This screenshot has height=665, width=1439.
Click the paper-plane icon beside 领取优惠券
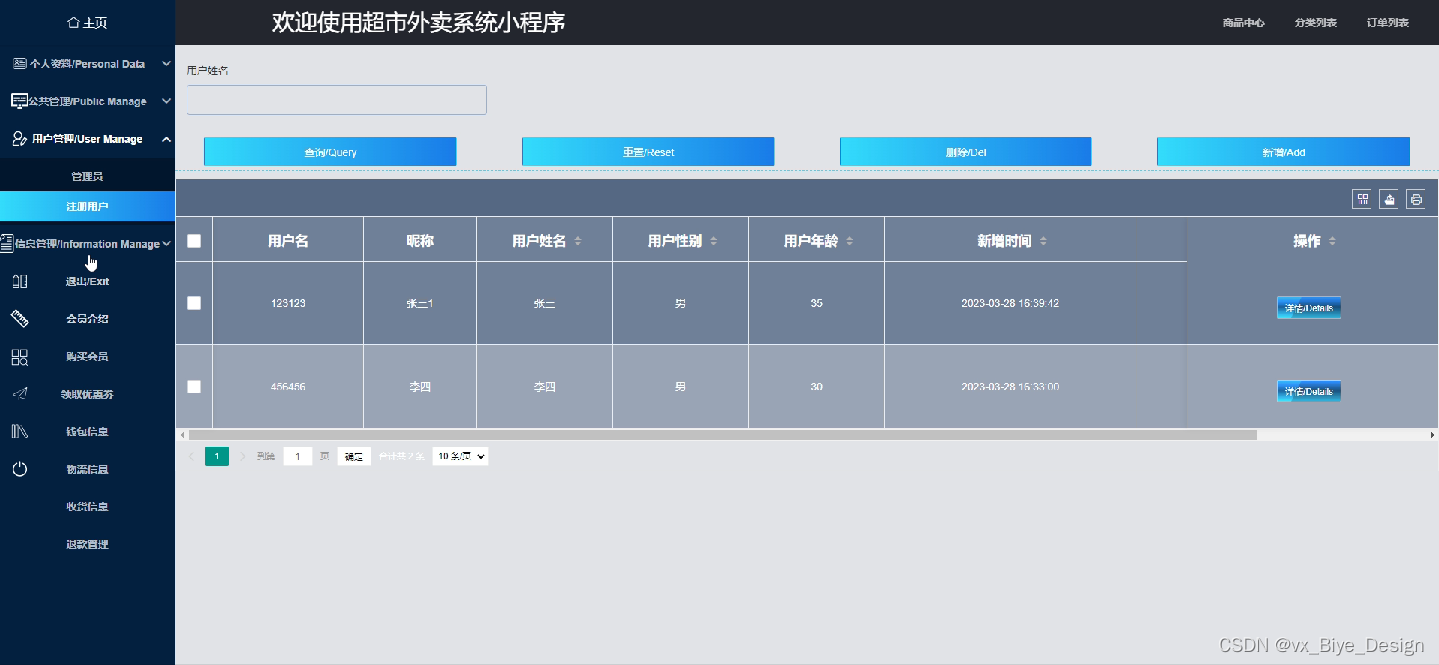(19, 394)
